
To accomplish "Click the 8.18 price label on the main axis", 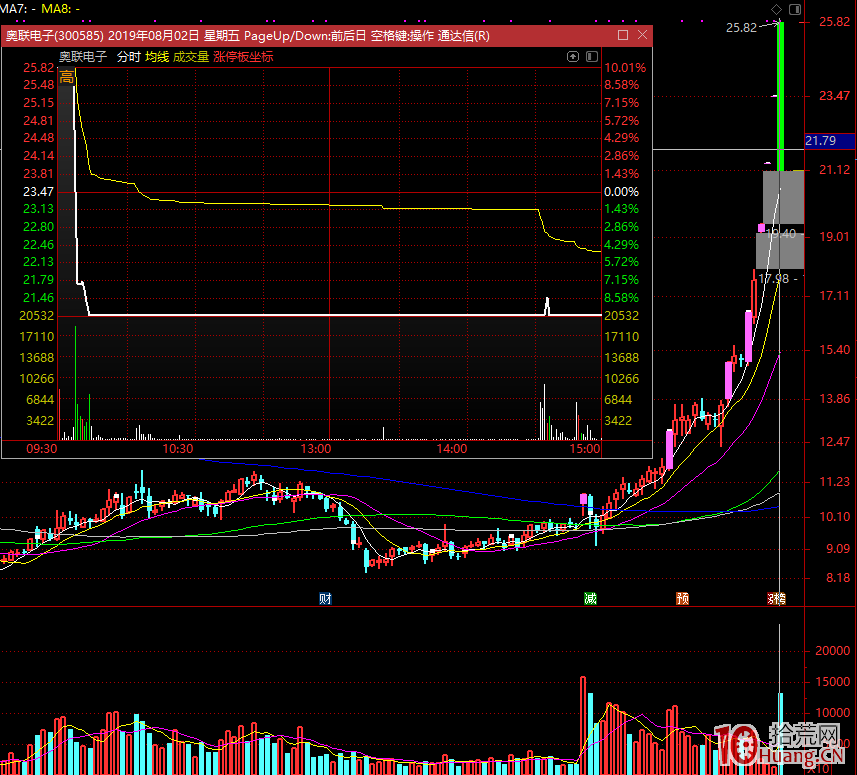I will coord(838,578).
